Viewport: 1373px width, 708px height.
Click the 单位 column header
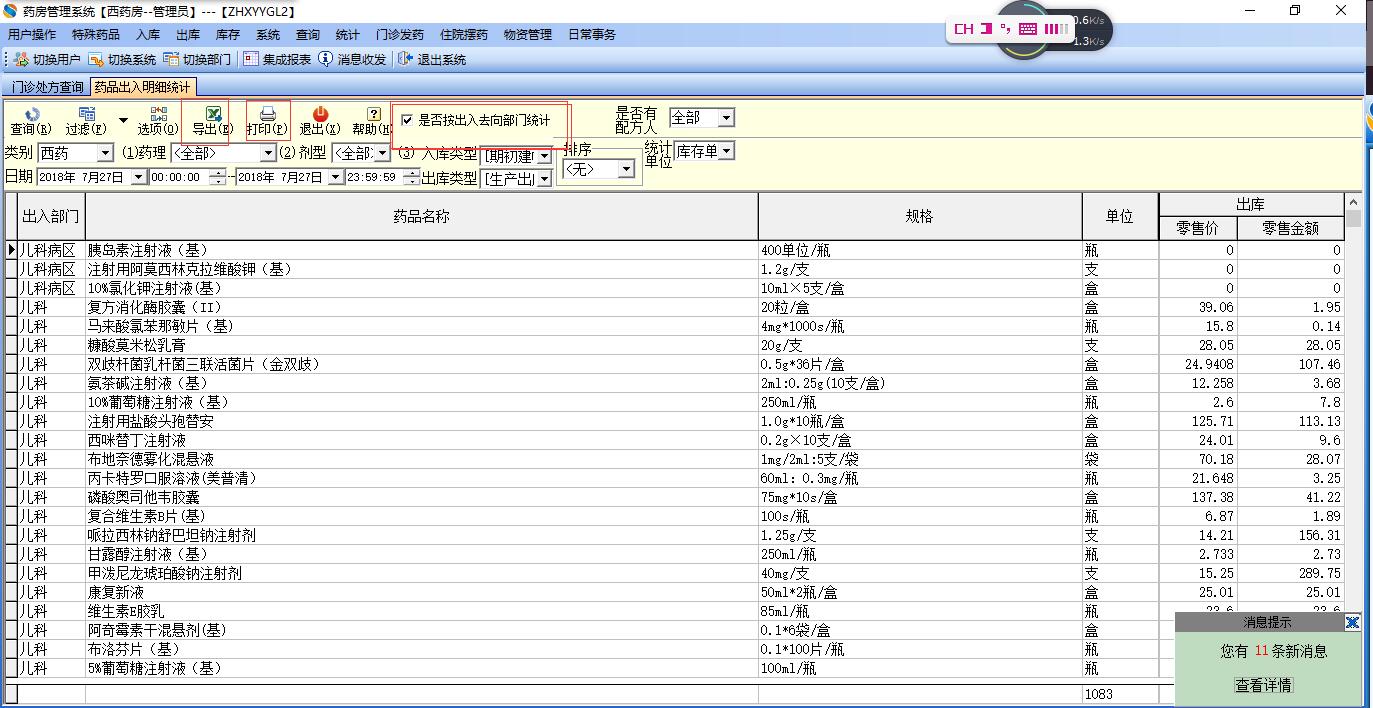(1120, 216)
